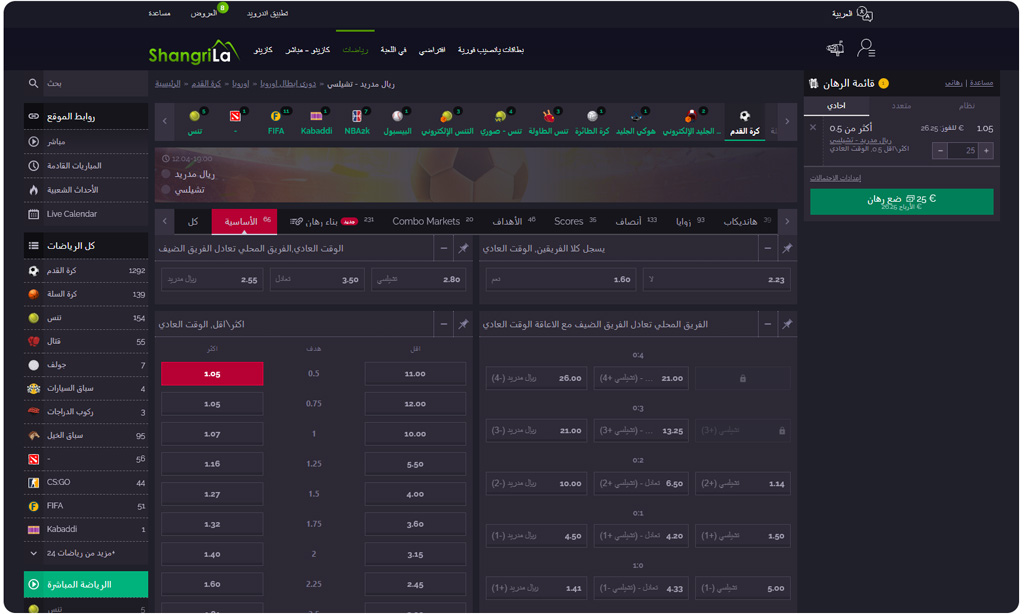The image size is (1024, 614).
Task: Show next sports in the carousel
Action: pyautogui.click(x=787, y=121)
